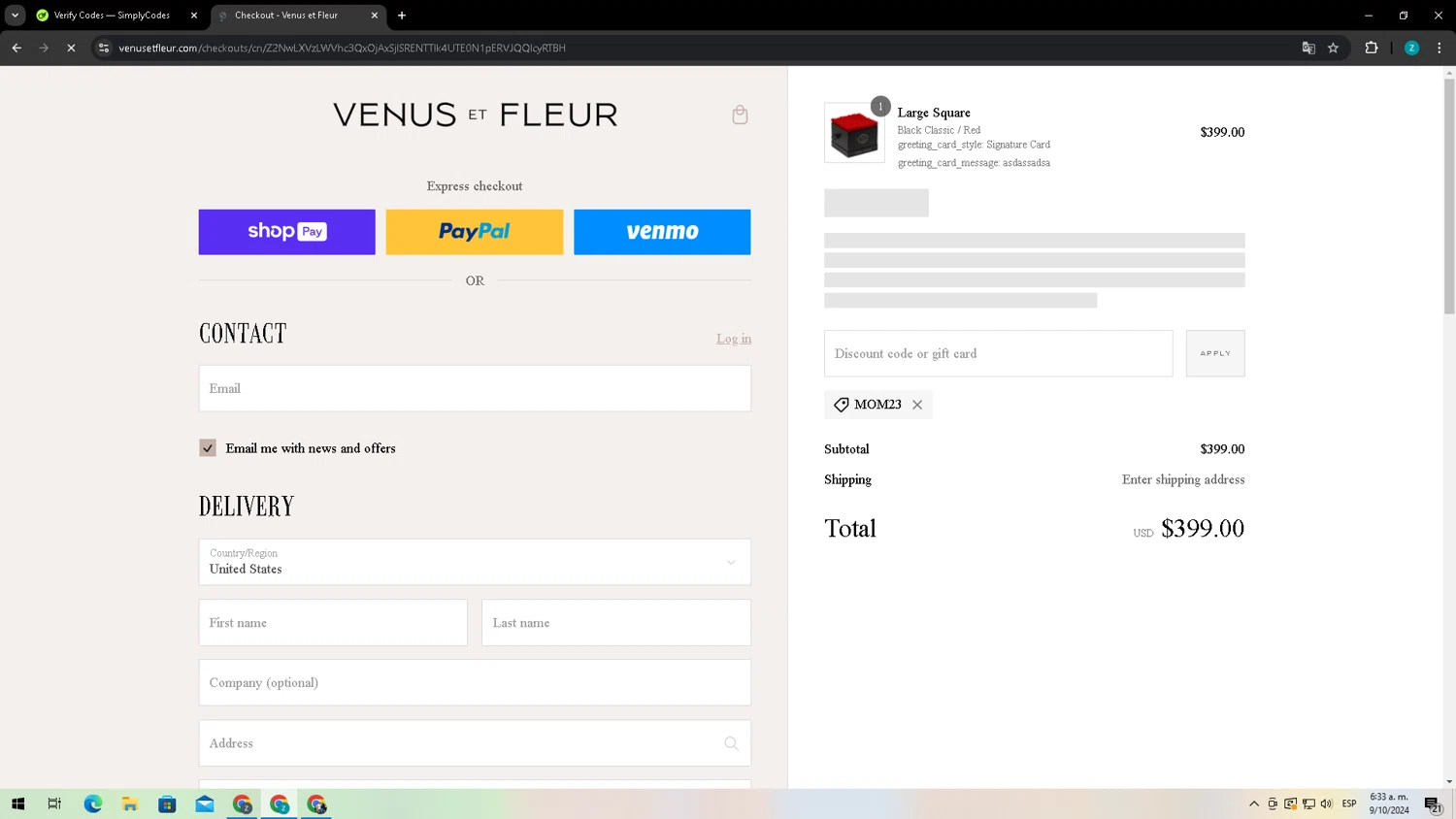Click the Large Square product thumbnail

click(854, 133)
